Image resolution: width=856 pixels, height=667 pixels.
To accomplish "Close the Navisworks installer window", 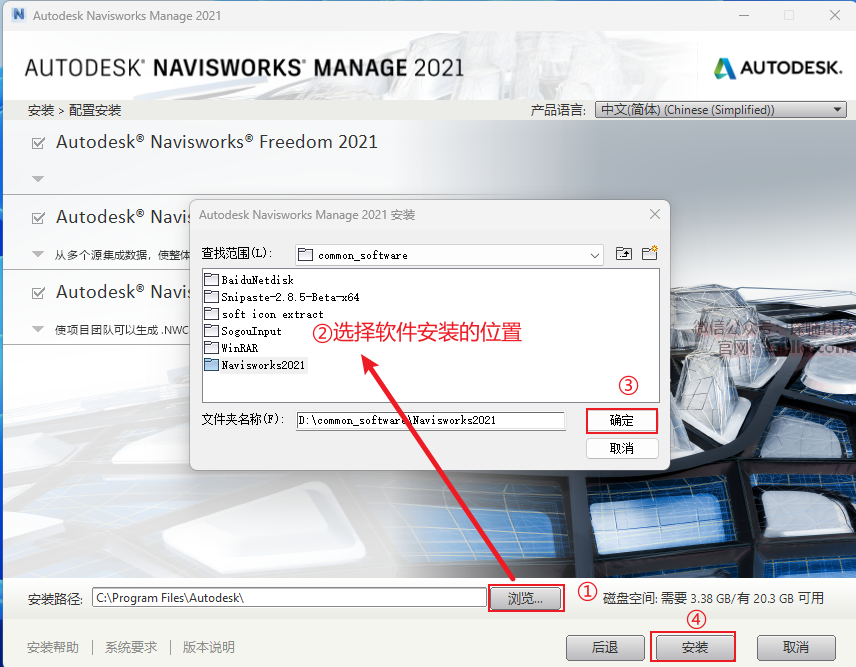I will 835,15.
